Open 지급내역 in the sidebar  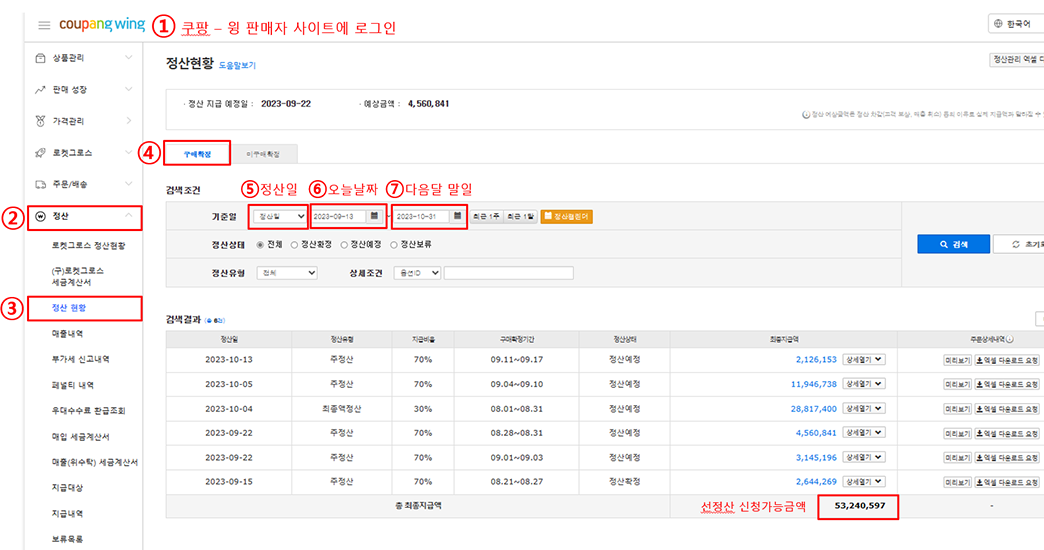point(67,513)
